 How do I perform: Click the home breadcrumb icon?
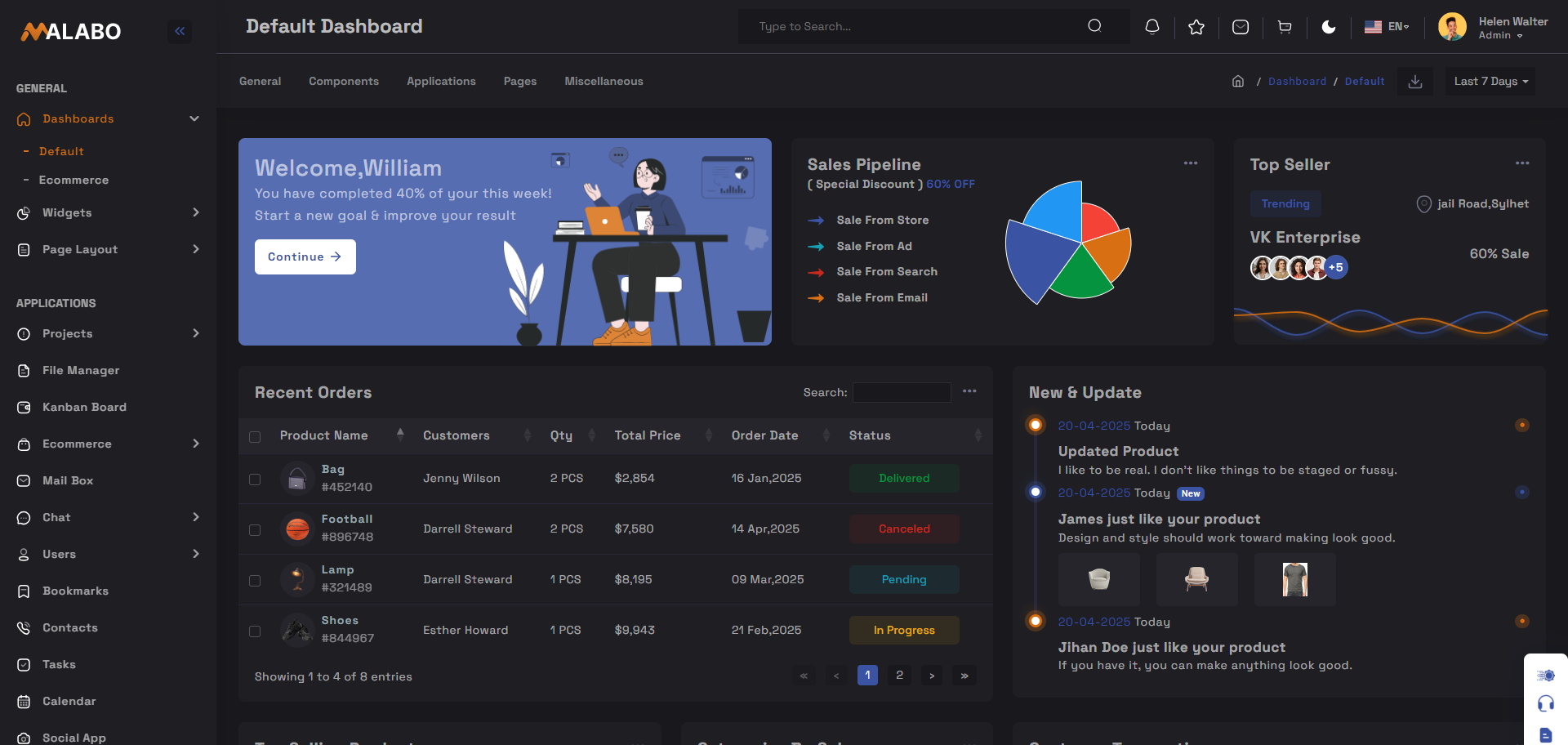pyautogui.click(x=1238, y=81)
